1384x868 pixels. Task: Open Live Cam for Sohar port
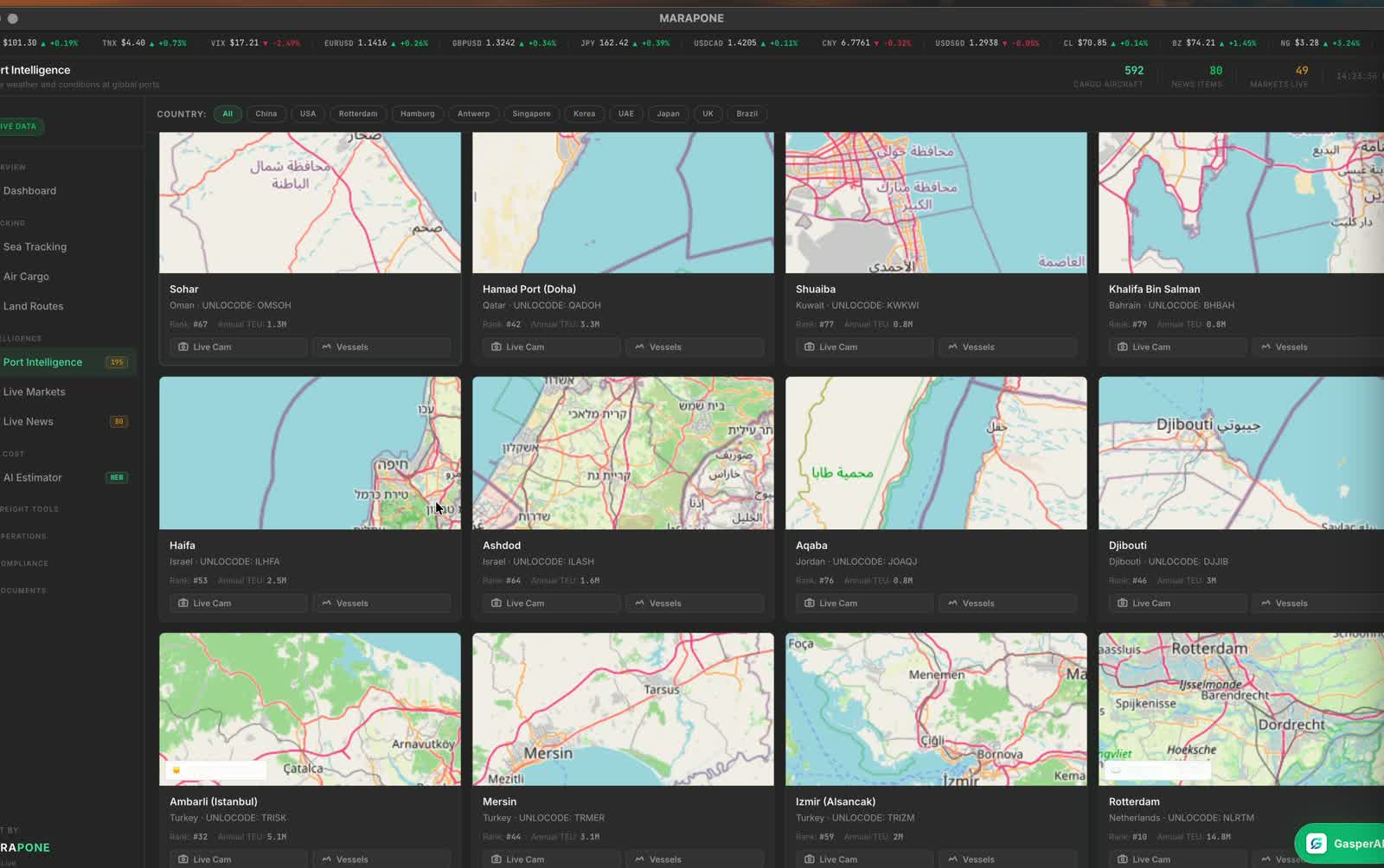[238, 347]
